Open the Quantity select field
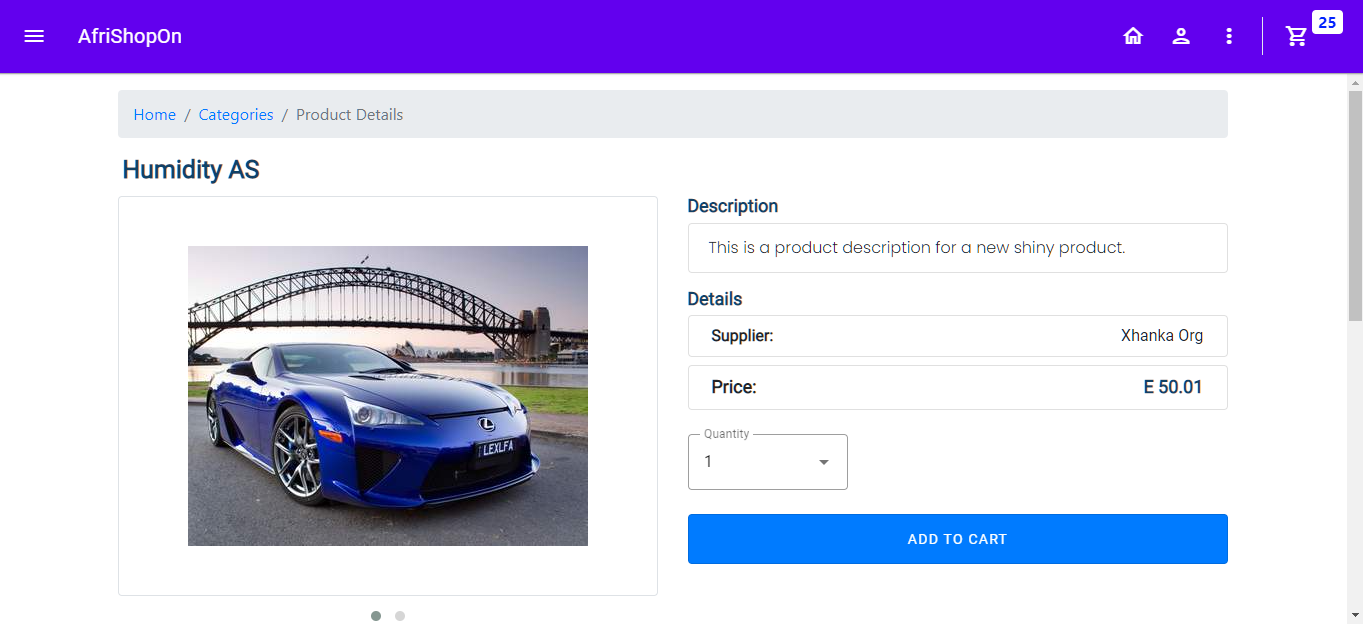 point(755,462)
